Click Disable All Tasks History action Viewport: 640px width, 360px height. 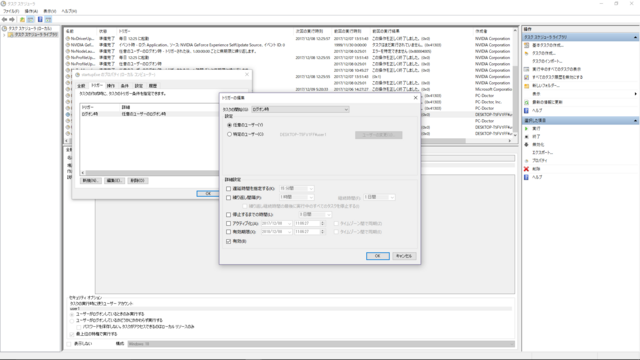coord(557,77)
